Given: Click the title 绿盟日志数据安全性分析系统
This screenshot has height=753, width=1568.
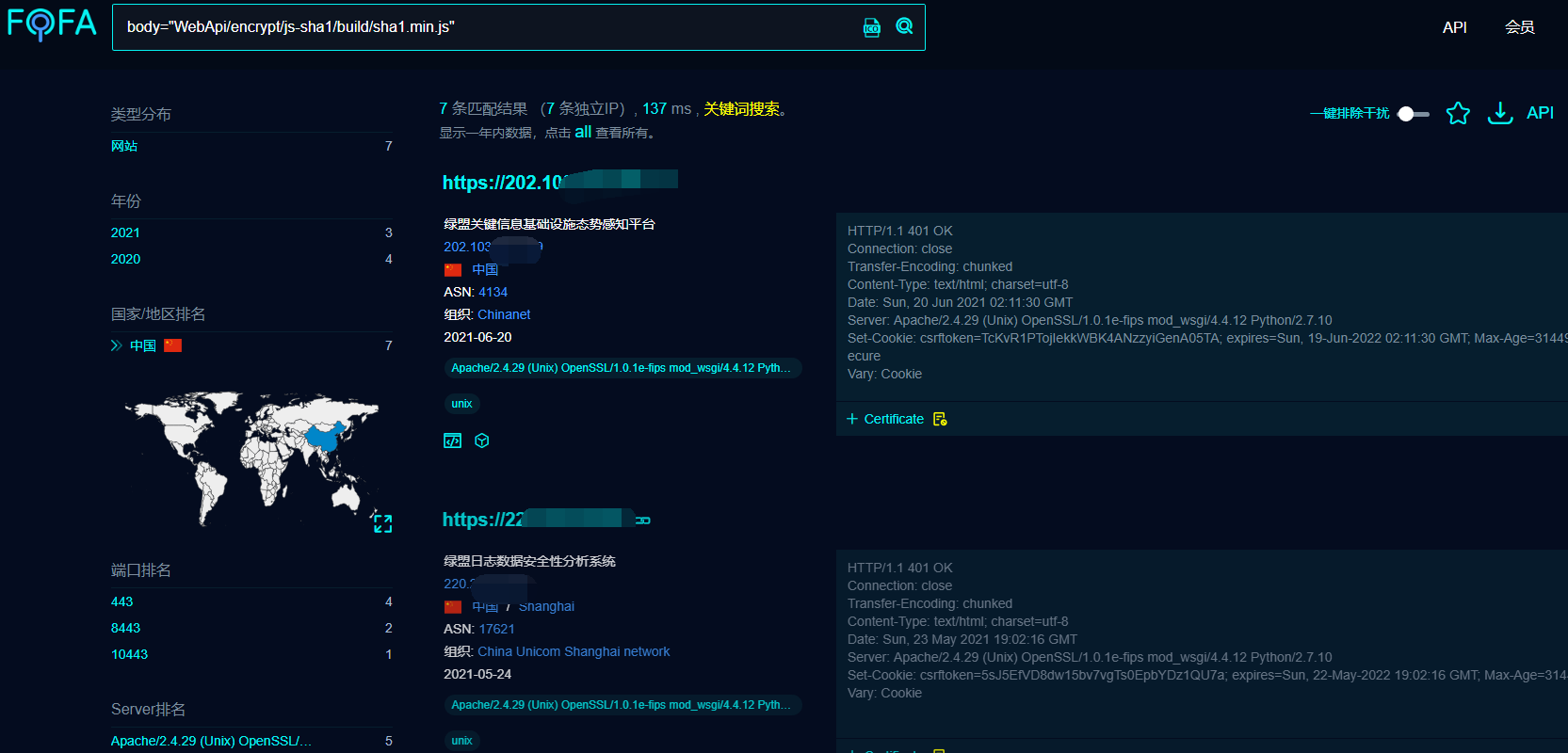Looking at the screenshot, I should pyautogui.click(x=529, y=561).
